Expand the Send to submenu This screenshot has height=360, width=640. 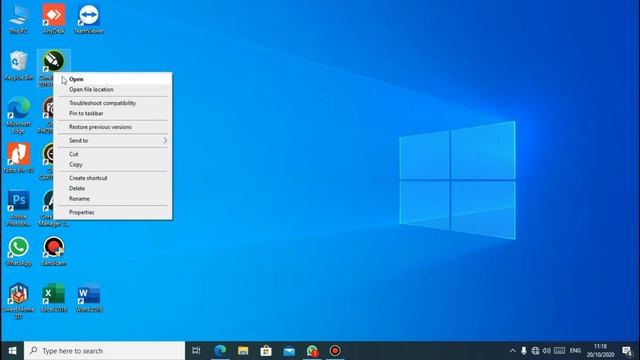pos(113,140)
